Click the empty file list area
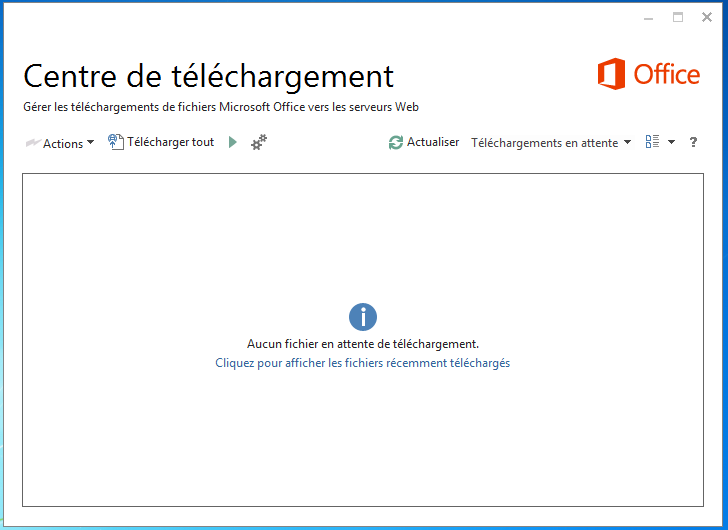The height and width of the screenshot is (530, 728). pos(363,440)
